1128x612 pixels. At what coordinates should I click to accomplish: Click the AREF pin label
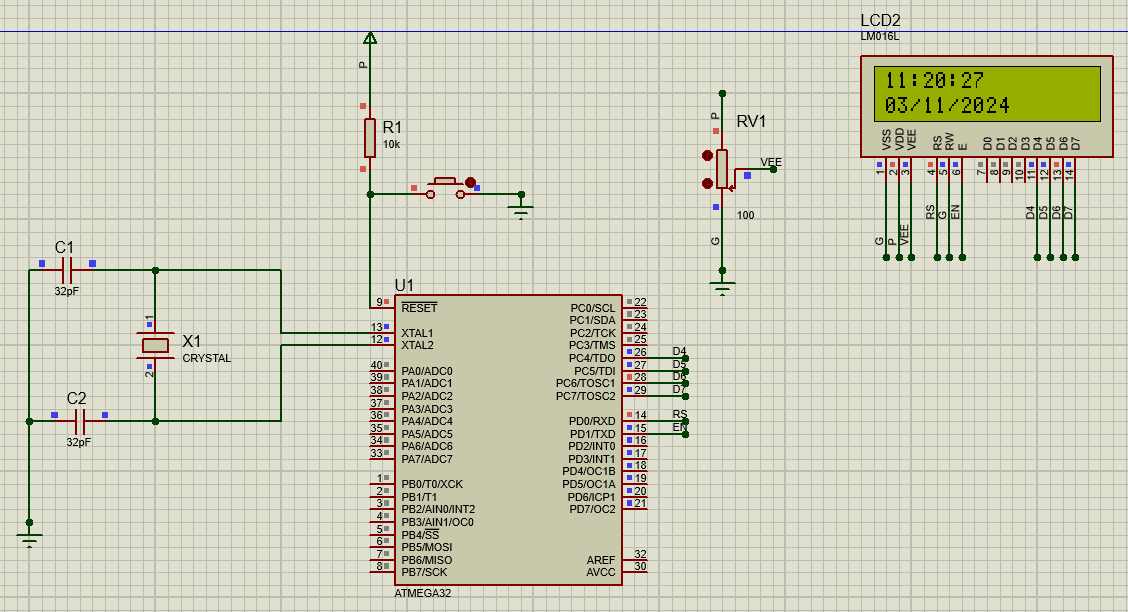point(601,560)
